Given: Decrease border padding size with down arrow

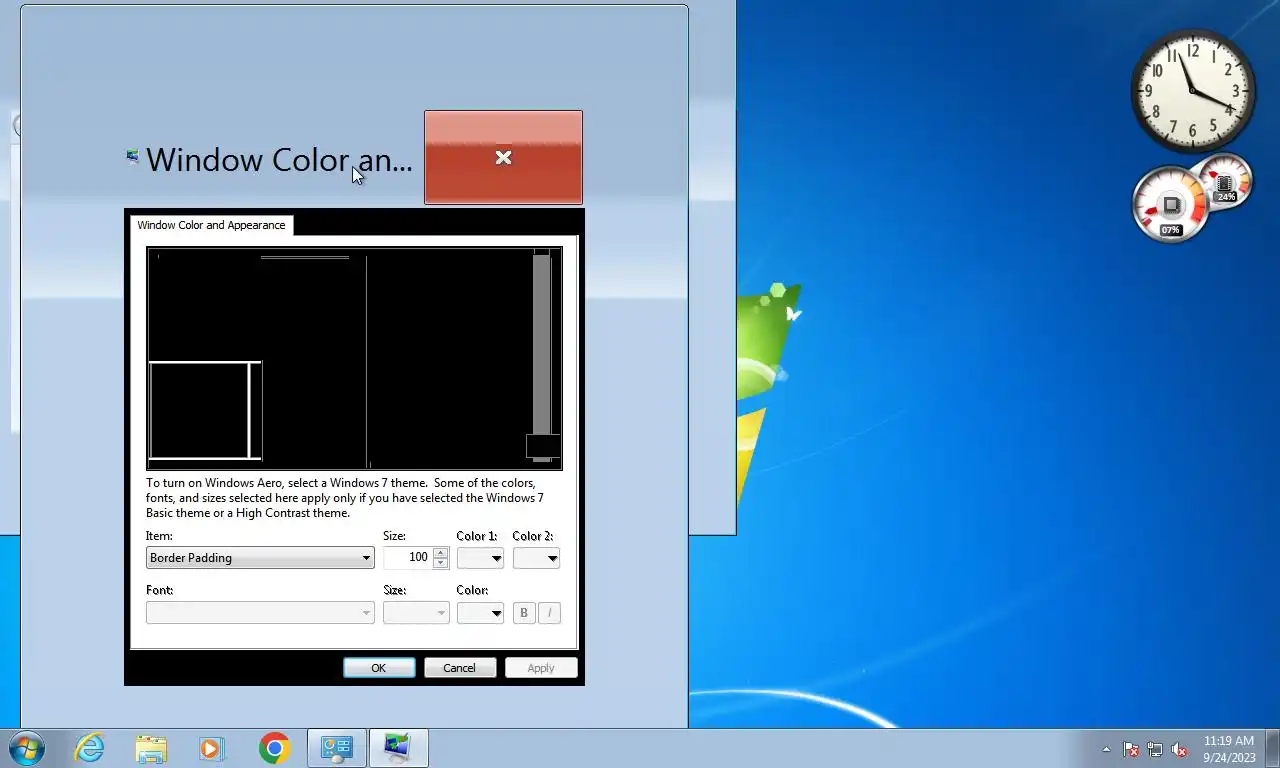Looking at the screenshot, I should point(440,563).
